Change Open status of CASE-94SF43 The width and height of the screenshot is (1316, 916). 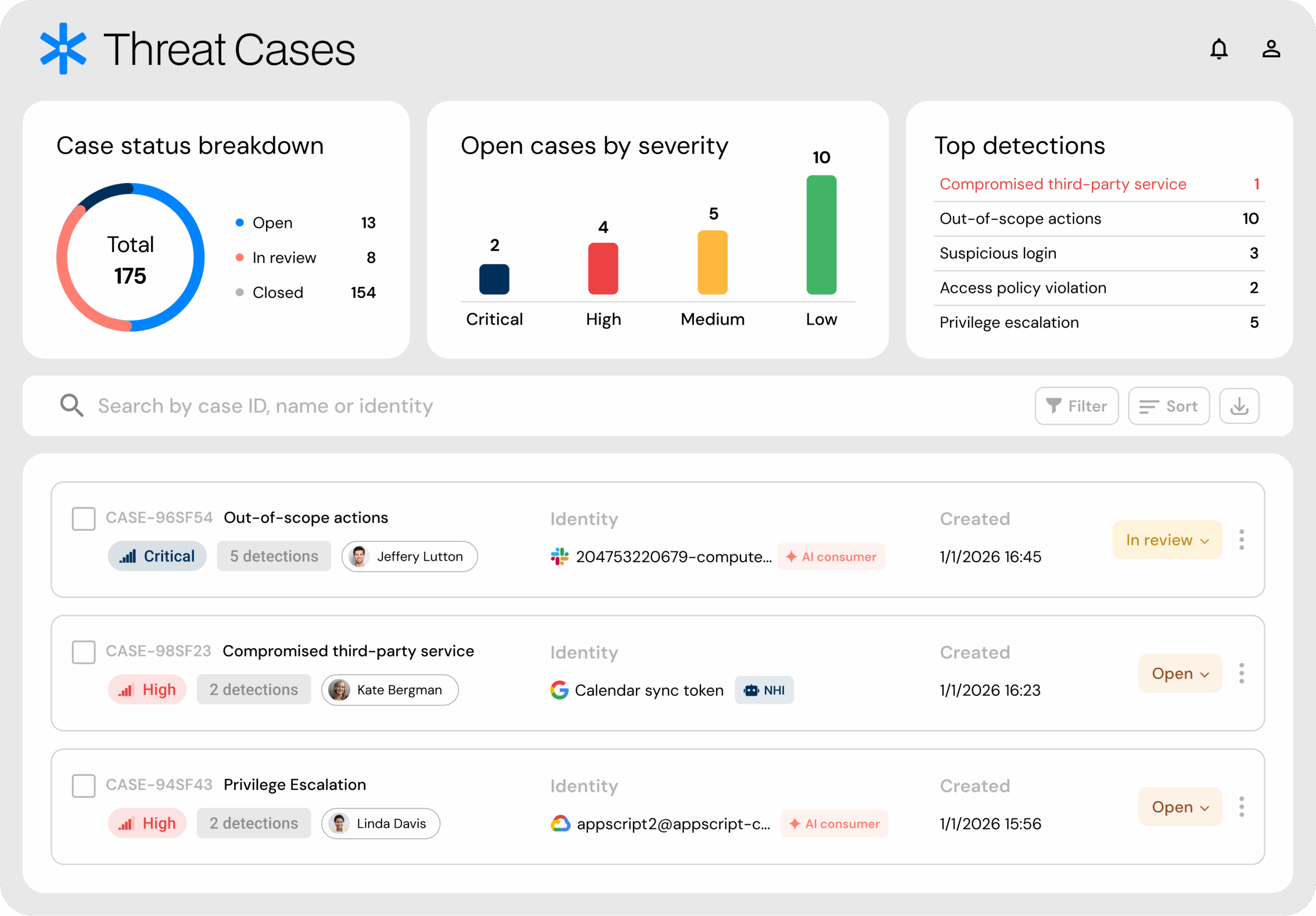click(x=1180, y=807)
